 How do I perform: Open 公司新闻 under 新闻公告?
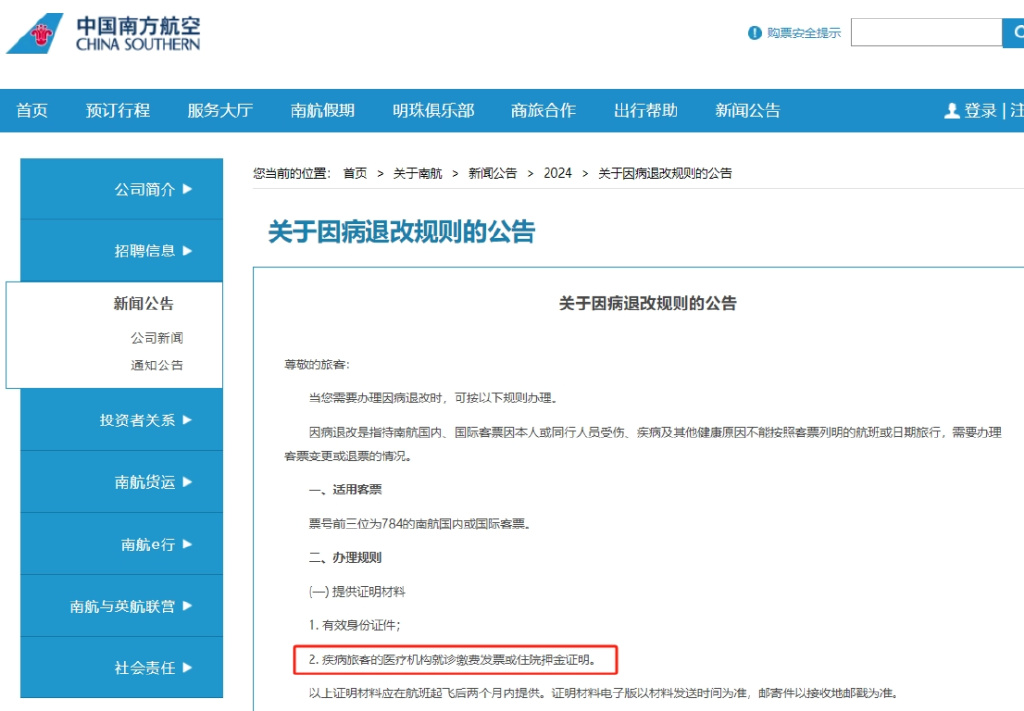[x=157, y=338]
